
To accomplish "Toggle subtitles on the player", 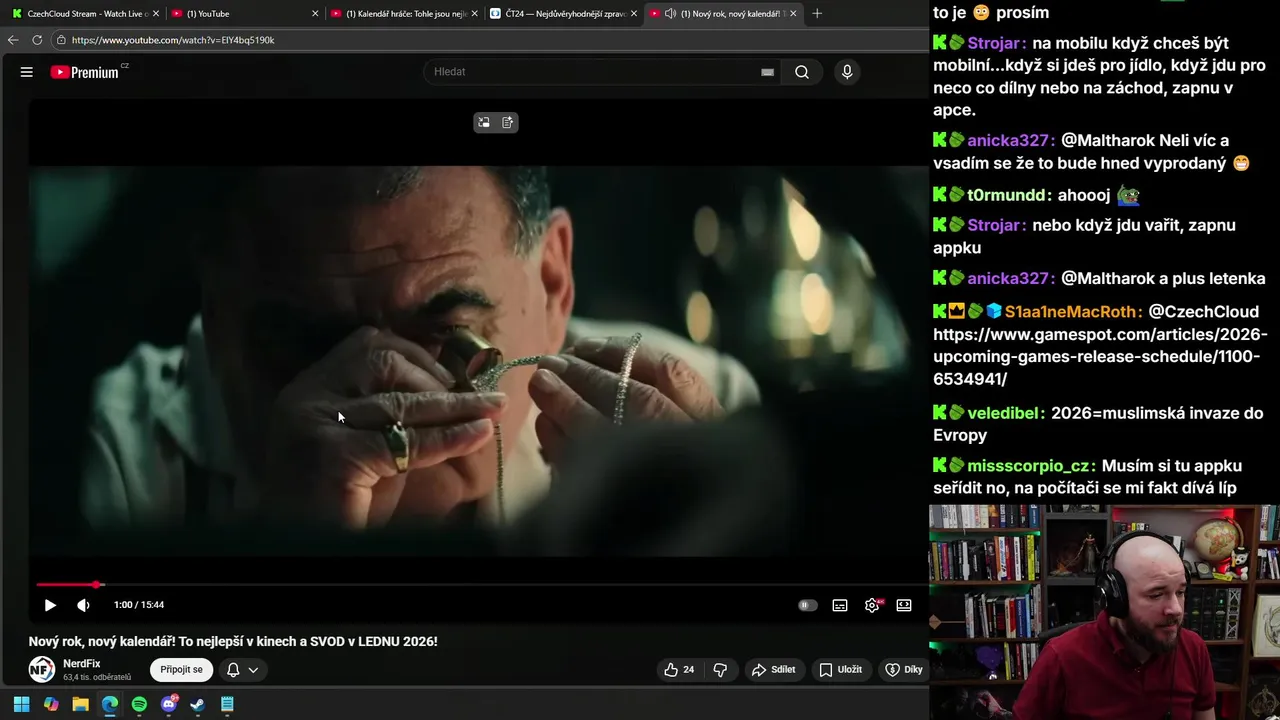I will click(840, 605).
